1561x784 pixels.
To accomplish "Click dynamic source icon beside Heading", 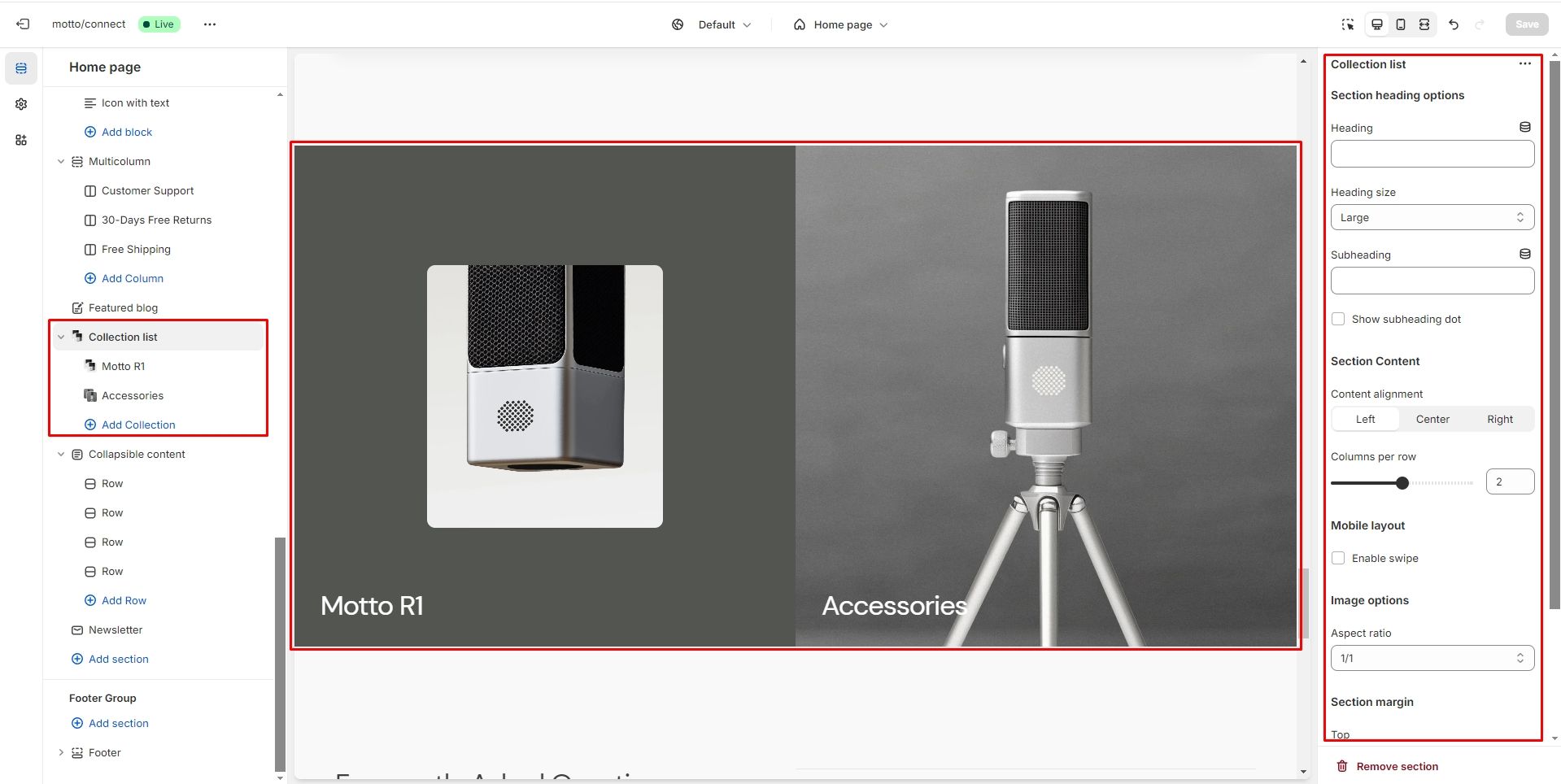I will (1525, 128).
